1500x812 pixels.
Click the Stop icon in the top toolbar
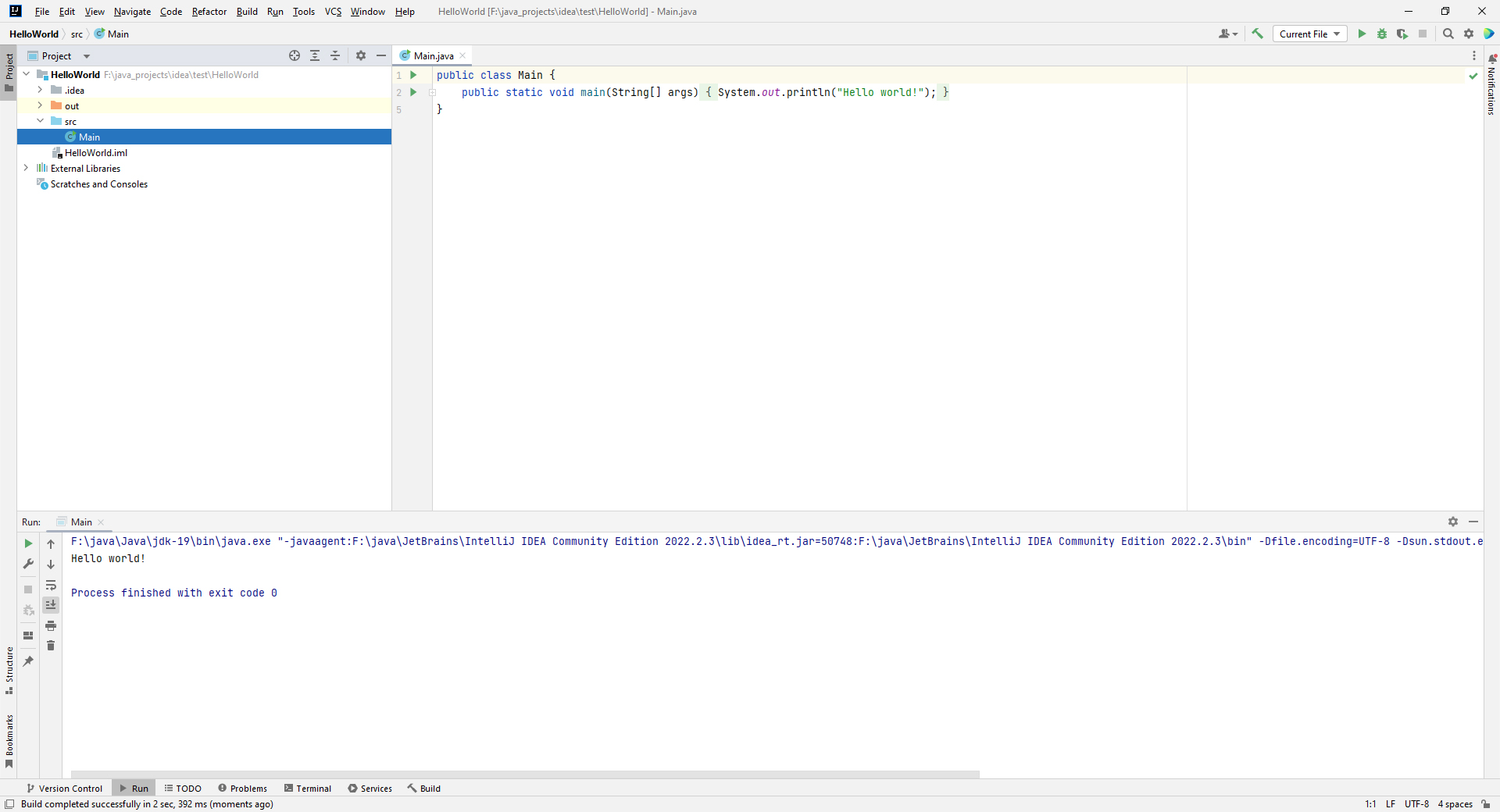[1423, 34]
